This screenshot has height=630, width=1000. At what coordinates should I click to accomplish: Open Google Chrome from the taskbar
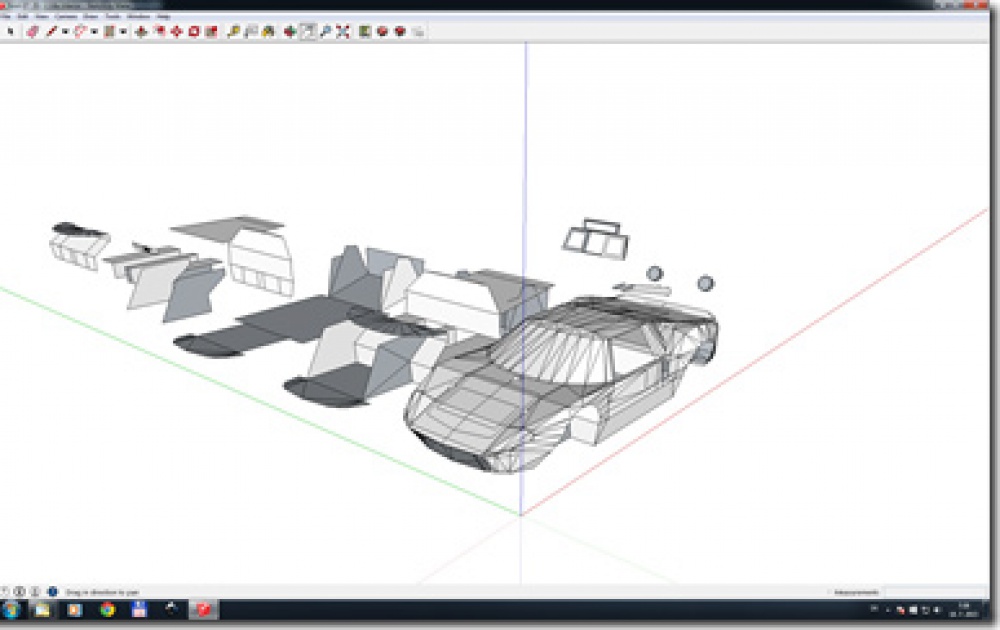(107, 610)
